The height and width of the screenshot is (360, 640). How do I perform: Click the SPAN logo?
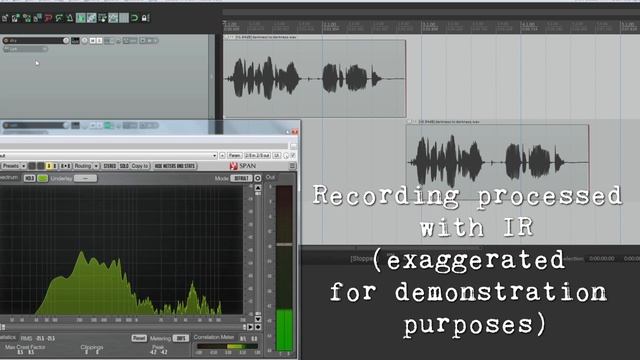pos(243,166)
